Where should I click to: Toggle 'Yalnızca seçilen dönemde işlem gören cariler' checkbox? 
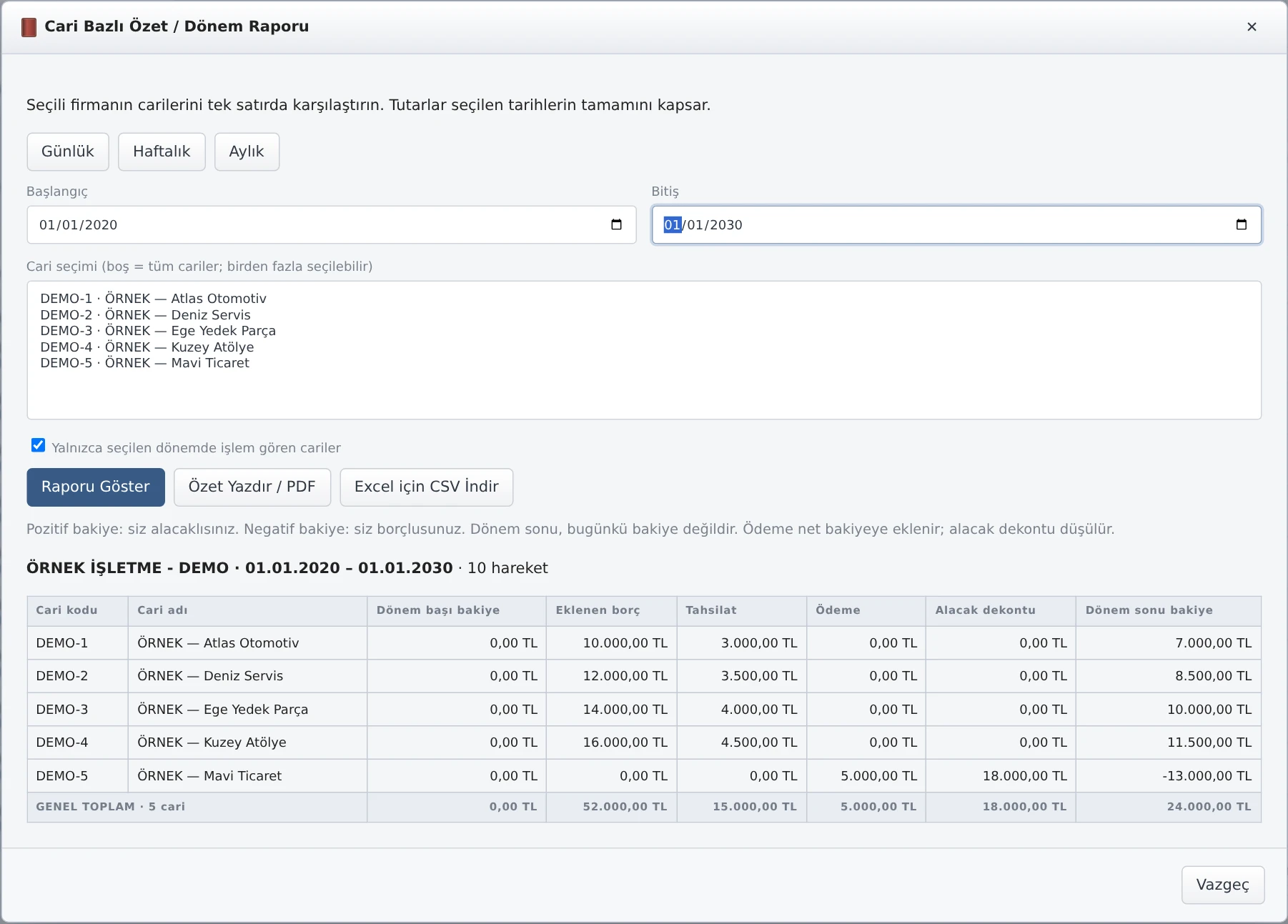[38, 445]
